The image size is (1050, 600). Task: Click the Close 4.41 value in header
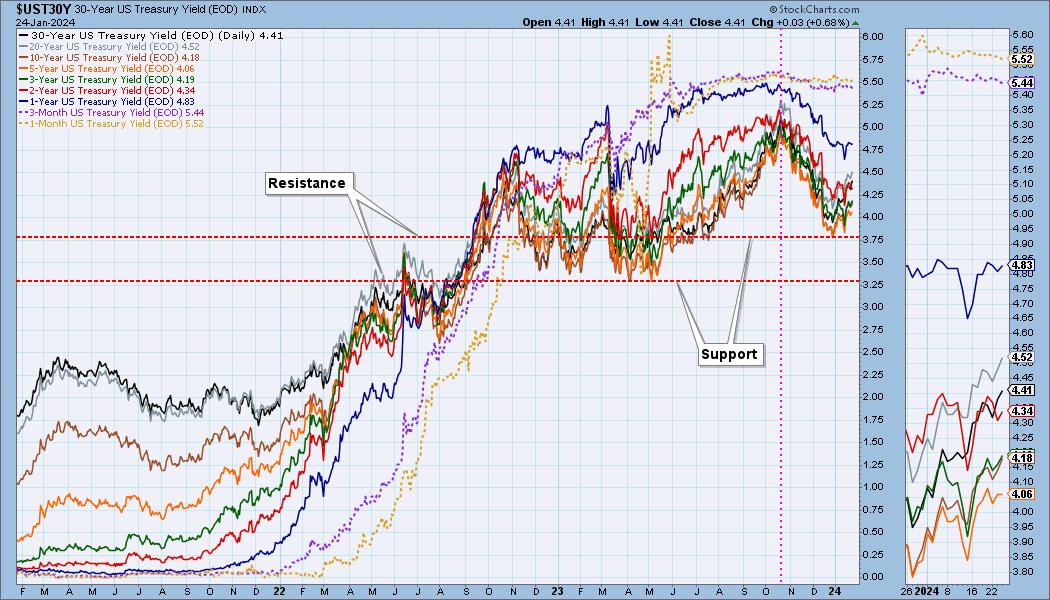click(x=717, y=22)
